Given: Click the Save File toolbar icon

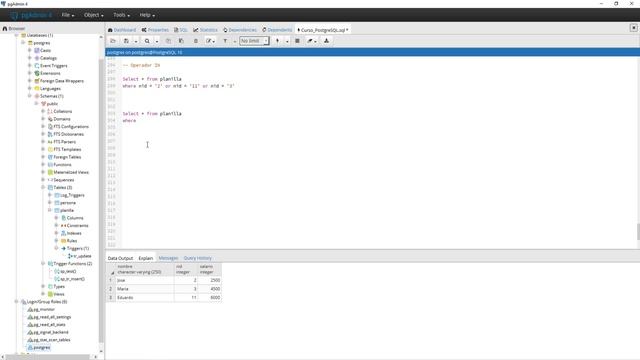Looking at the screenshot, I should click(126, 41).
